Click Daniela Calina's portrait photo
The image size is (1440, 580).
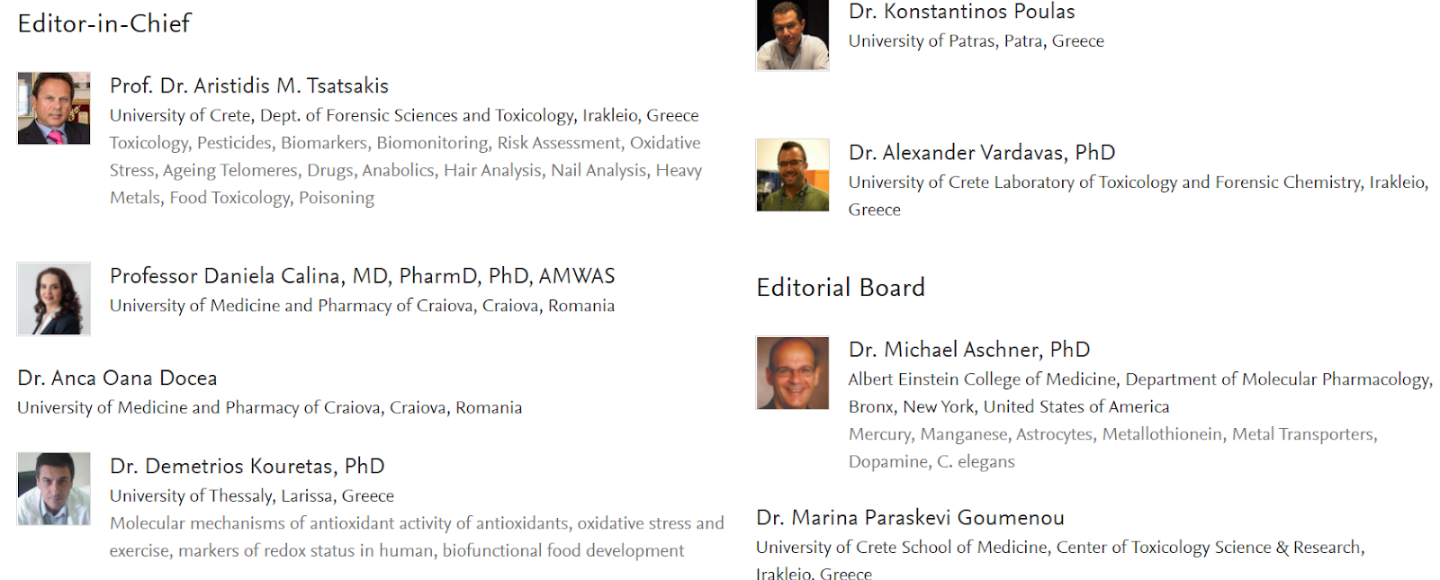(54, 298)
